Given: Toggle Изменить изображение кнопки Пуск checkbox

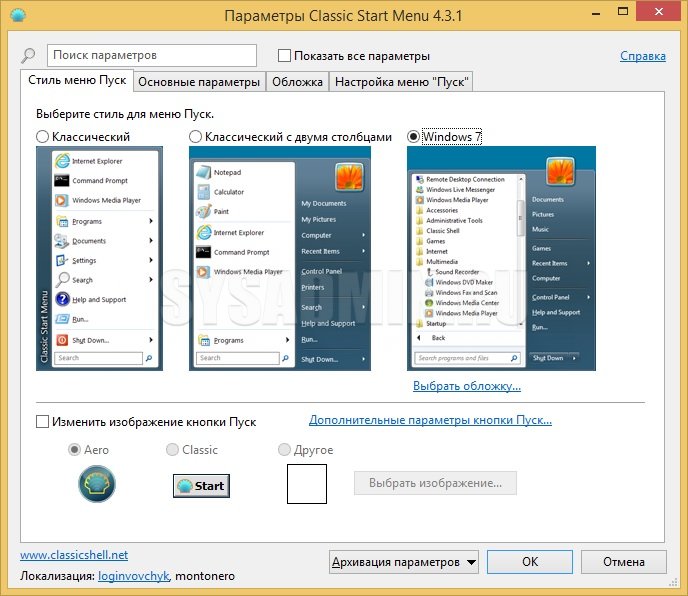Looking at the screenshot, I should coord(43,422).
